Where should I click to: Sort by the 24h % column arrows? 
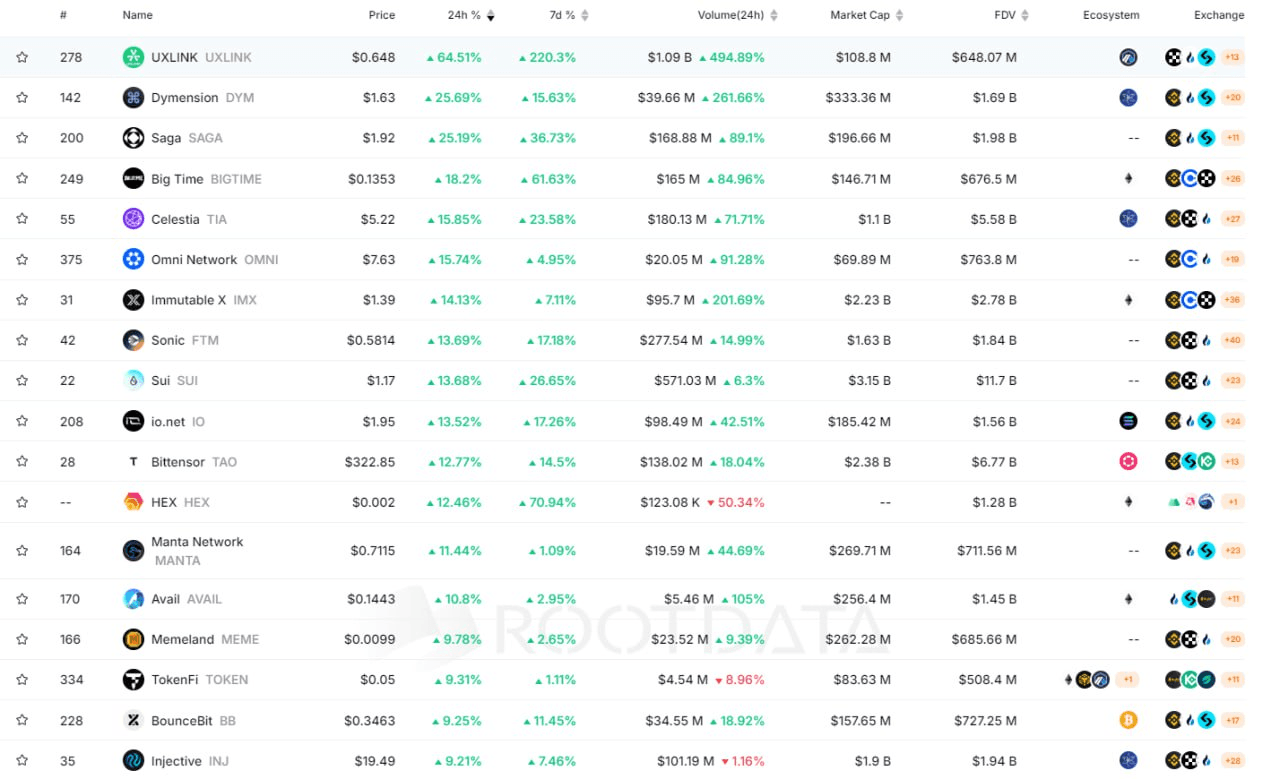tap(490, 15)
